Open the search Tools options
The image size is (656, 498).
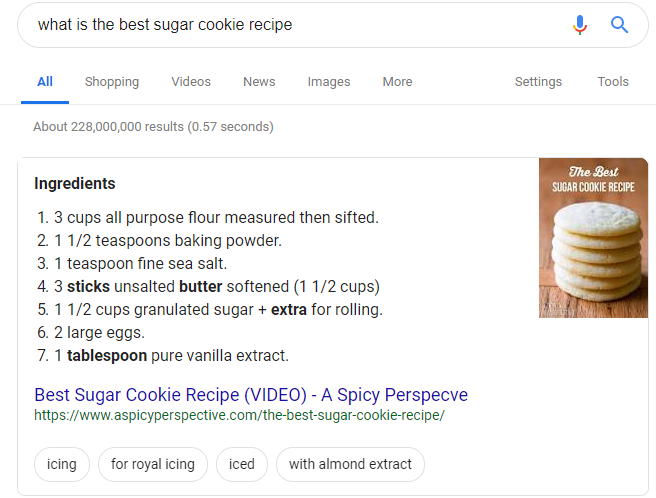[x=613, y=82]
